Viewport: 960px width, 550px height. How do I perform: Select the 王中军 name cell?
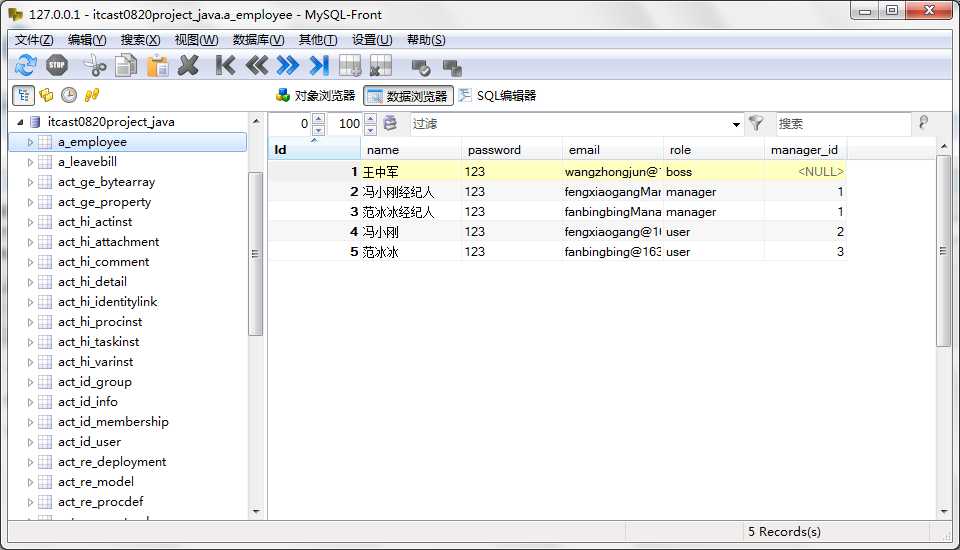(410, 171)
